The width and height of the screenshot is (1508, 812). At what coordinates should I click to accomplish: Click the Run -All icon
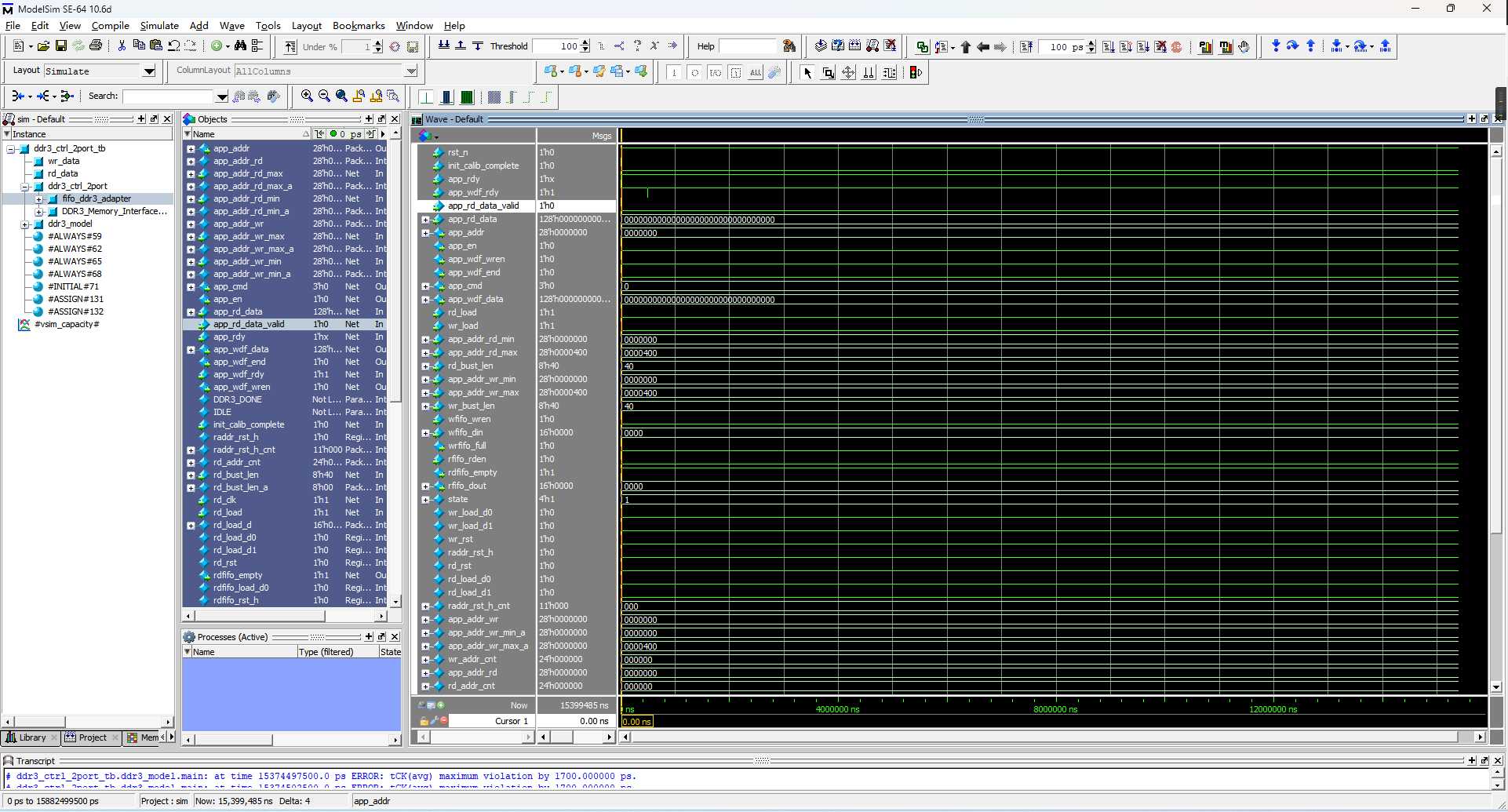click(1142, 47)
